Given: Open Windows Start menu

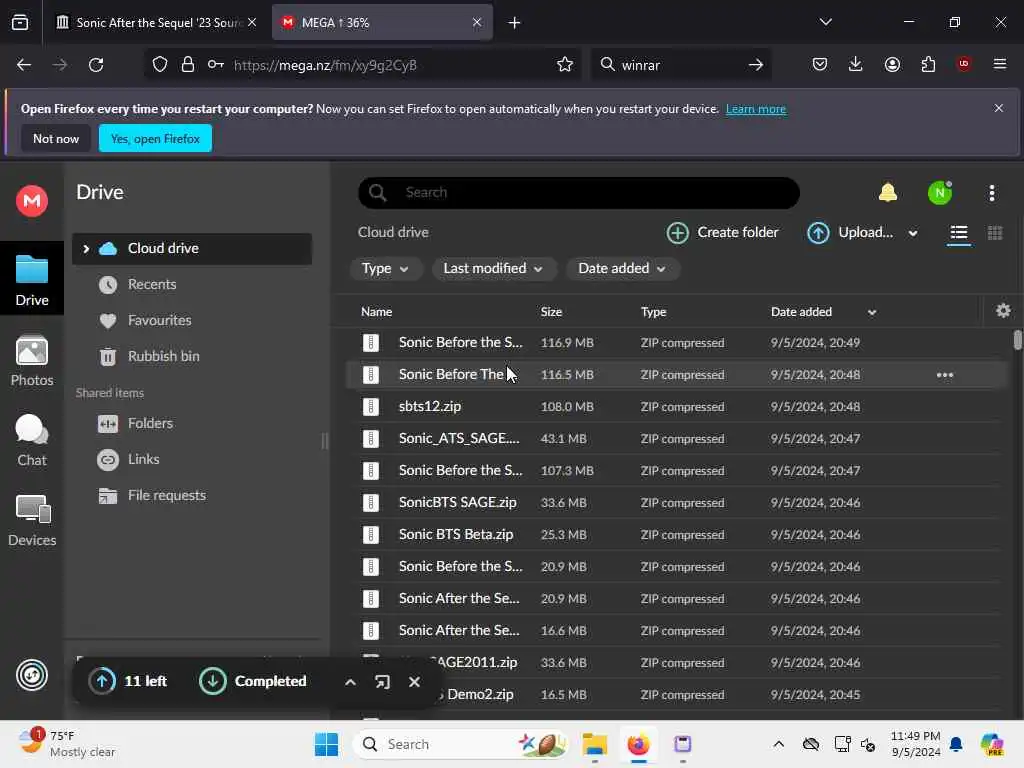Looking at the screenshot, I should tap(326, 744).
